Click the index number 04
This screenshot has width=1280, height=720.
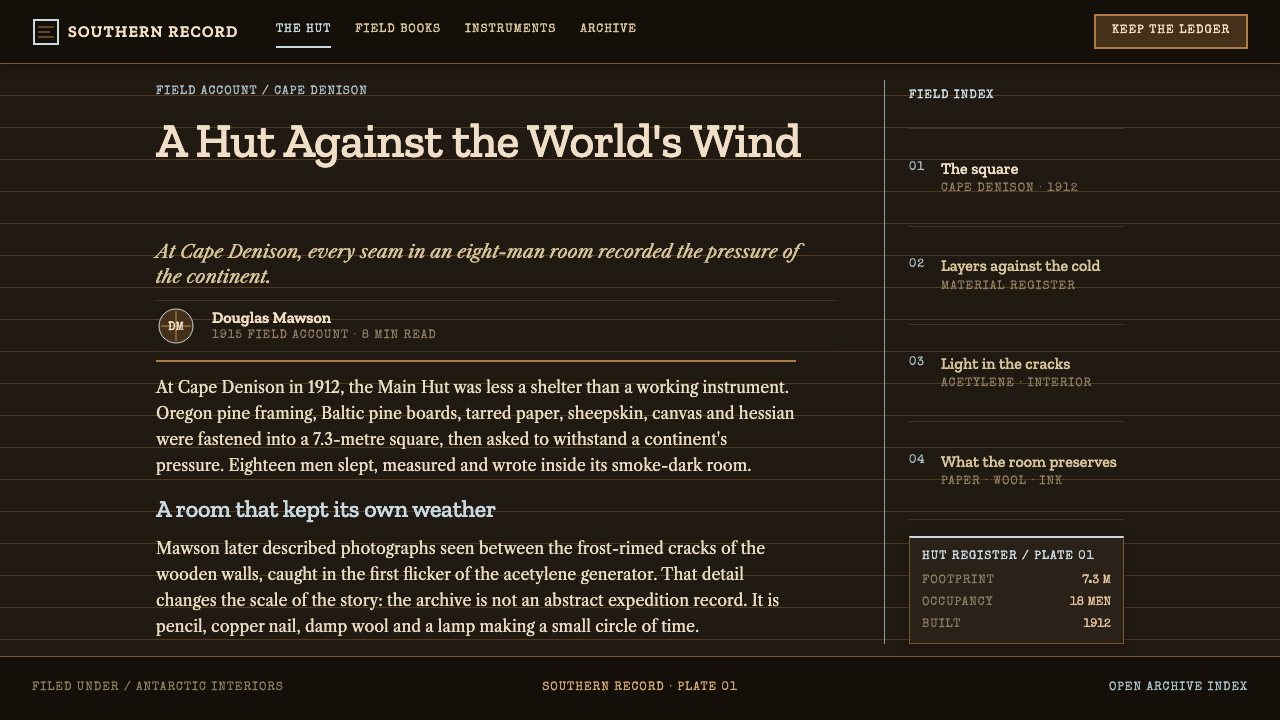coord(917,459)
